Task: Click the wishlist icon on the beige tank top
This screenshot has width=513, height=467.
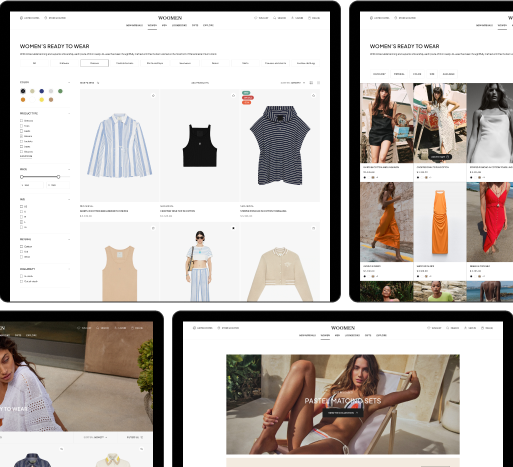Action: (x=153, y=228)
